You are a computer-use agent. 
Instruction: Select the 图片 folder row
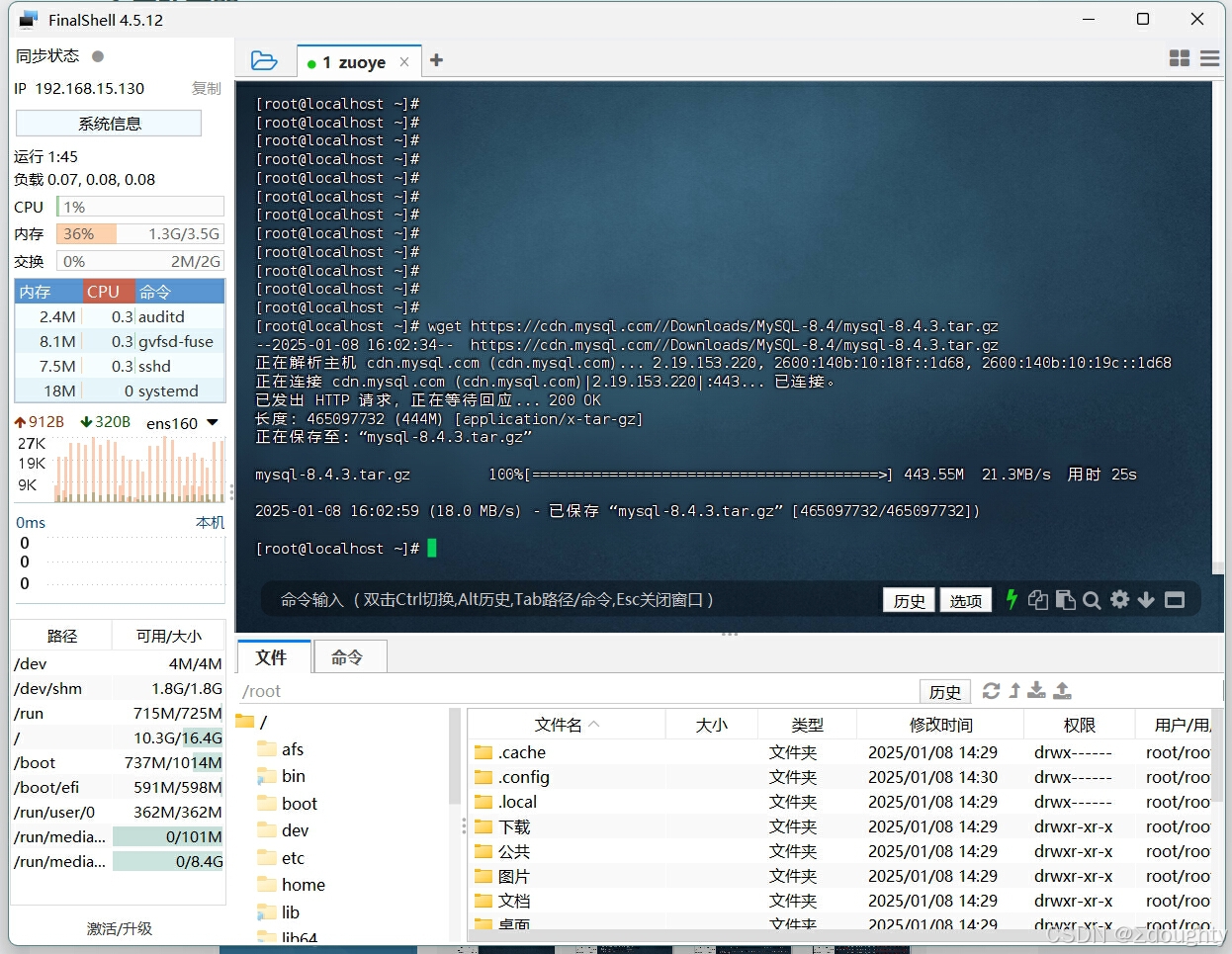pyautogui.click(x=841, y=876)
